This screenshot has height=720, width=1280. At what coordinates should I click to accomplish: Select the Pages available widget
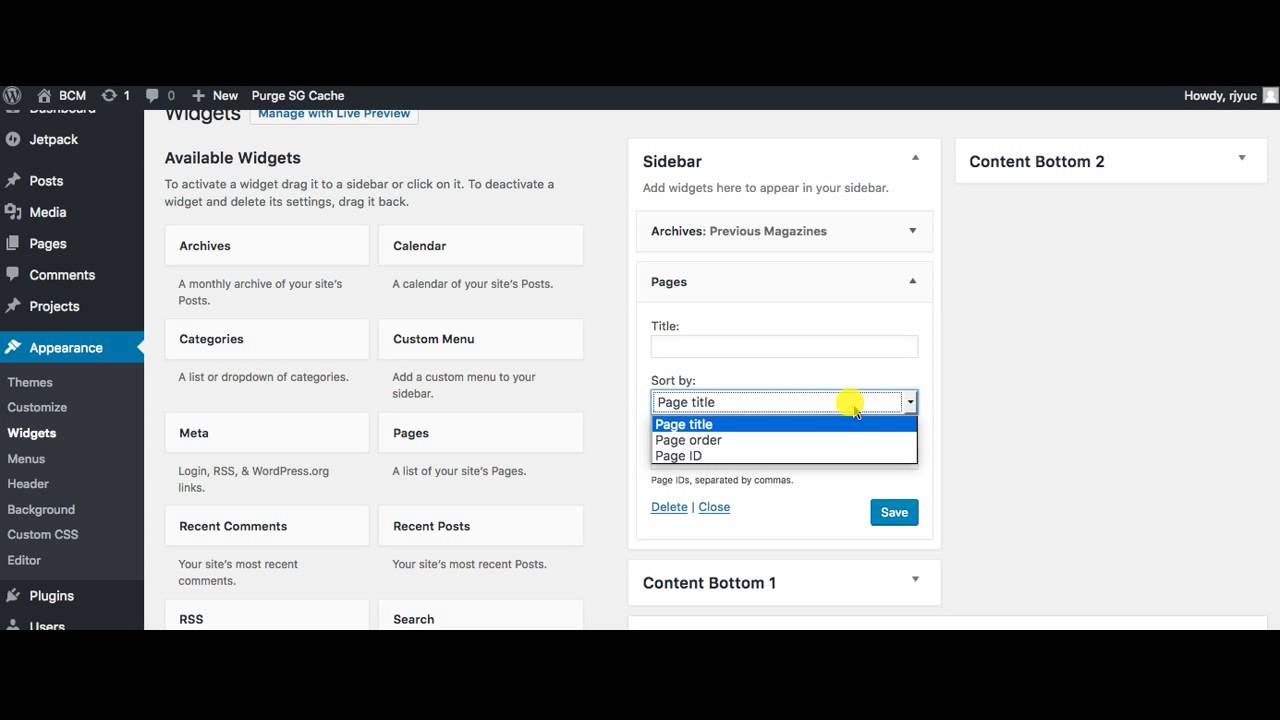(481, 433)
